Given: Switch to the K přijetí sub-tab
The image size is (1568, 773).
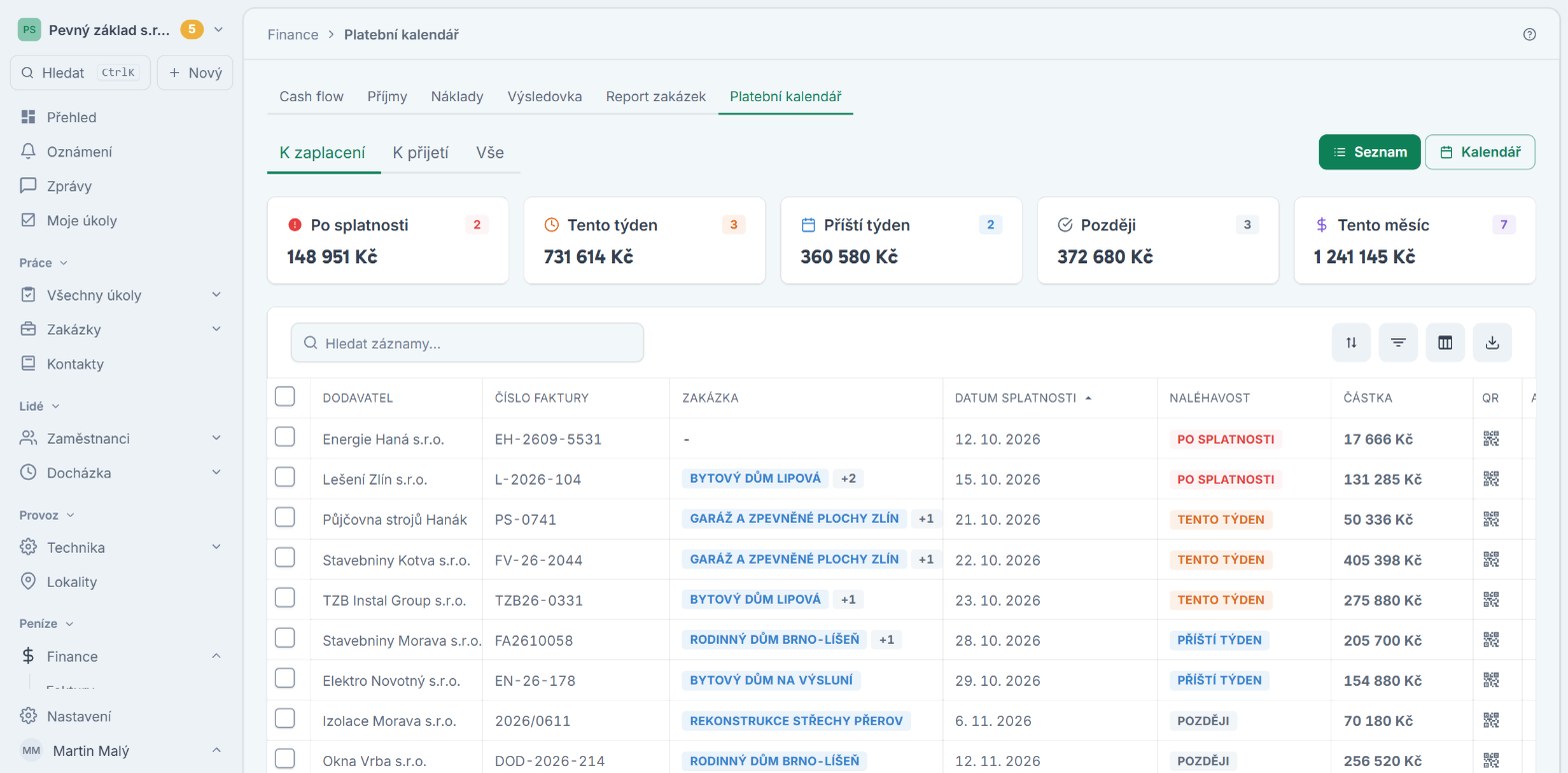Looking at the screenshot, I should (x=420, y=153).
